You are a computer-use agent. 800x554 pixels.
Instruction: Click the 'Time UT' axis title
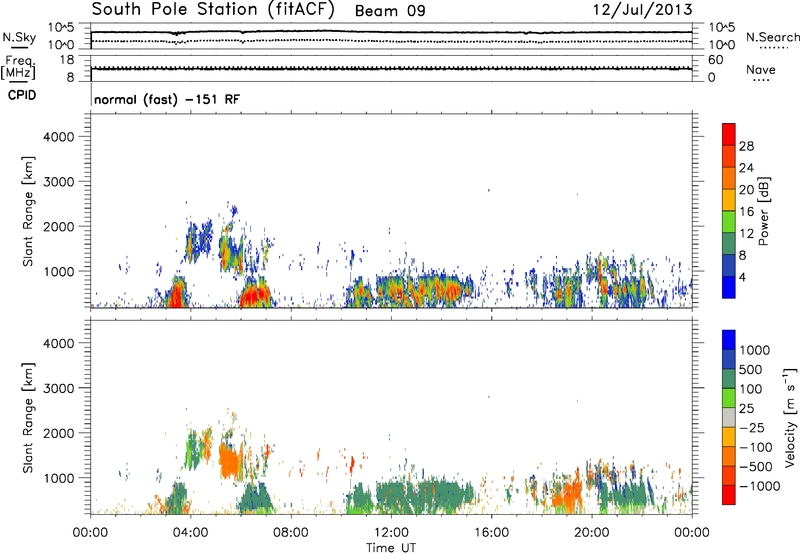(x=391, y=548)
